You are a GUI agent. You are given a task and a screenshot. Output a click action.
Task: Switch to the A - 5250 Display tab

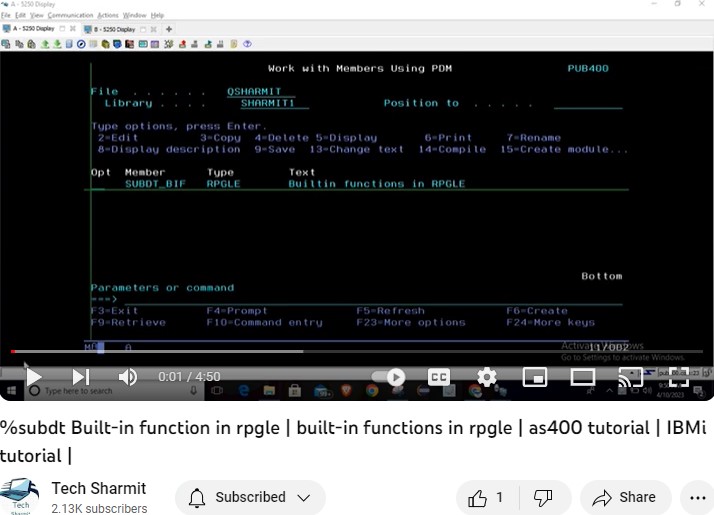[33, 29]
